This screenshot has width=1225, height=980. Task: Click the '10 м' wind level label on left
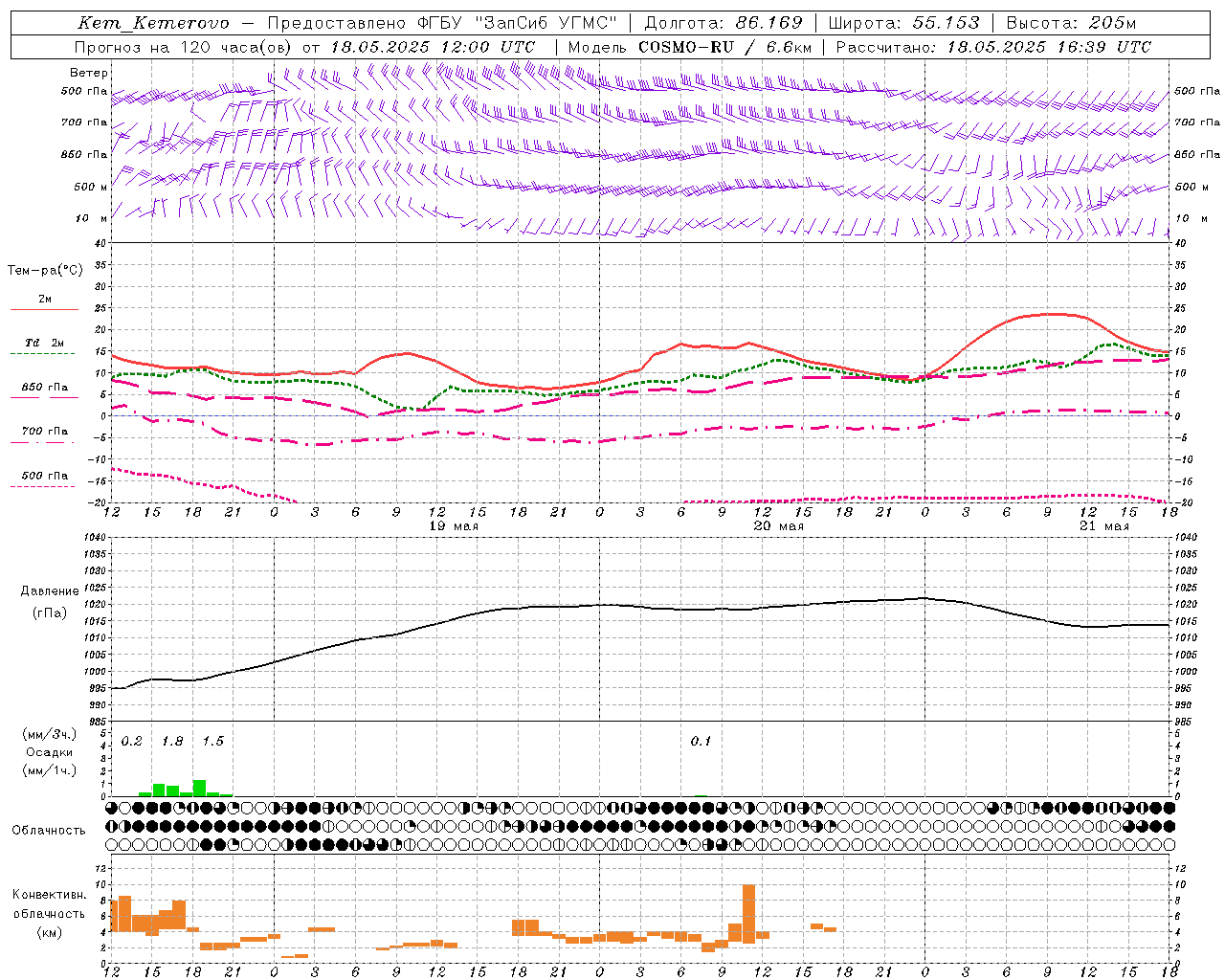[92, 219]
